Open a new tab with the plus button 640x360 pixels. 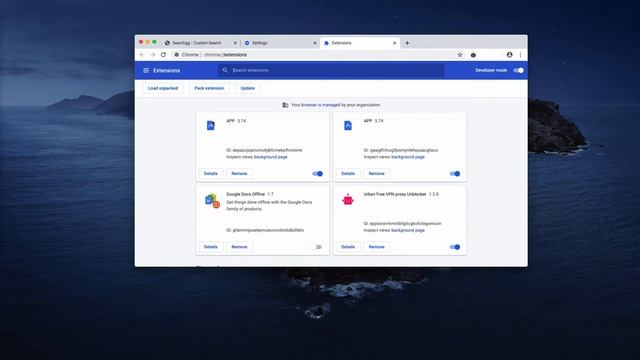coord(407,43)
